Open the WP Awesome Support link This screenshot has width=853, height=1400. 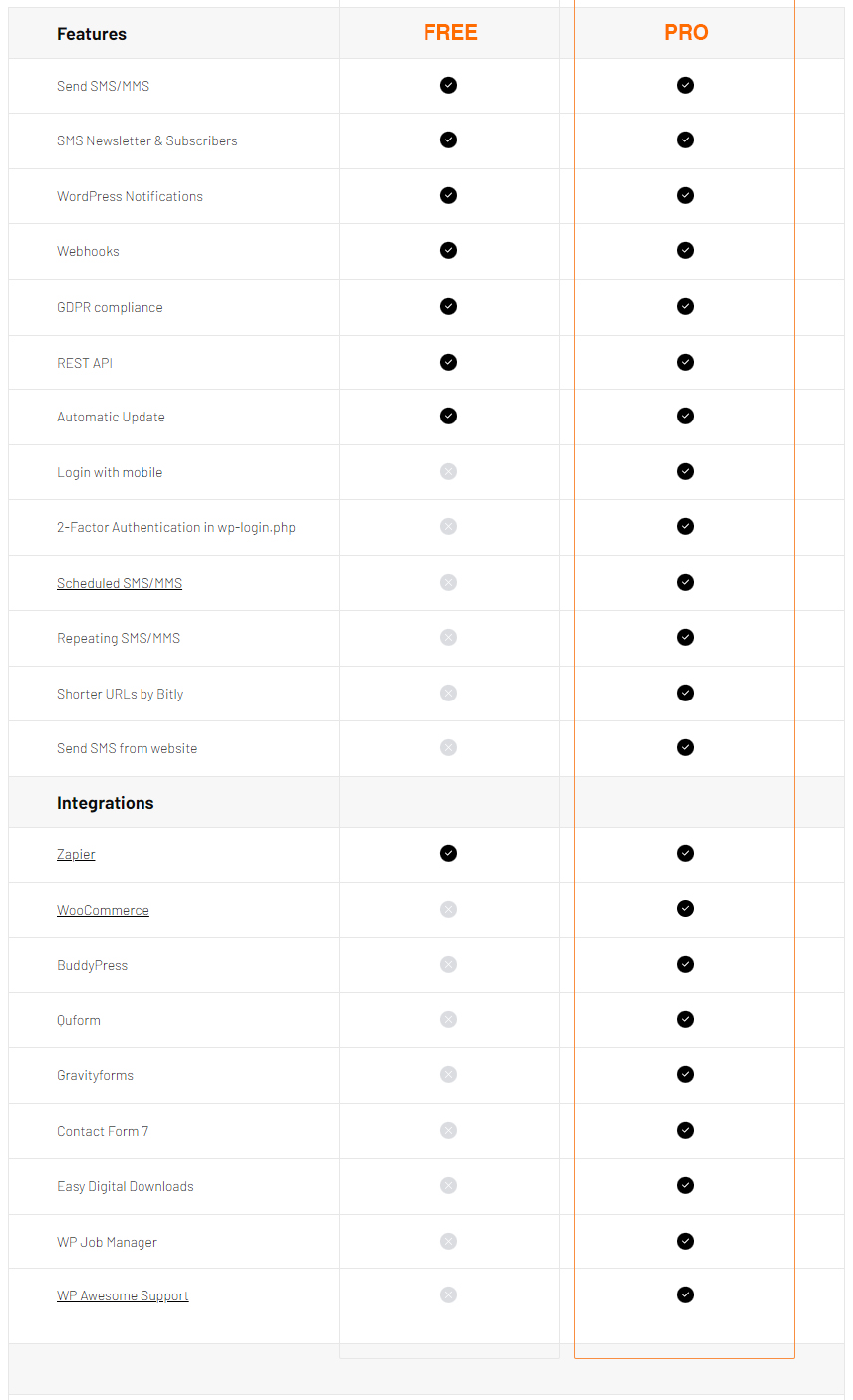[x=123, y=1295]
